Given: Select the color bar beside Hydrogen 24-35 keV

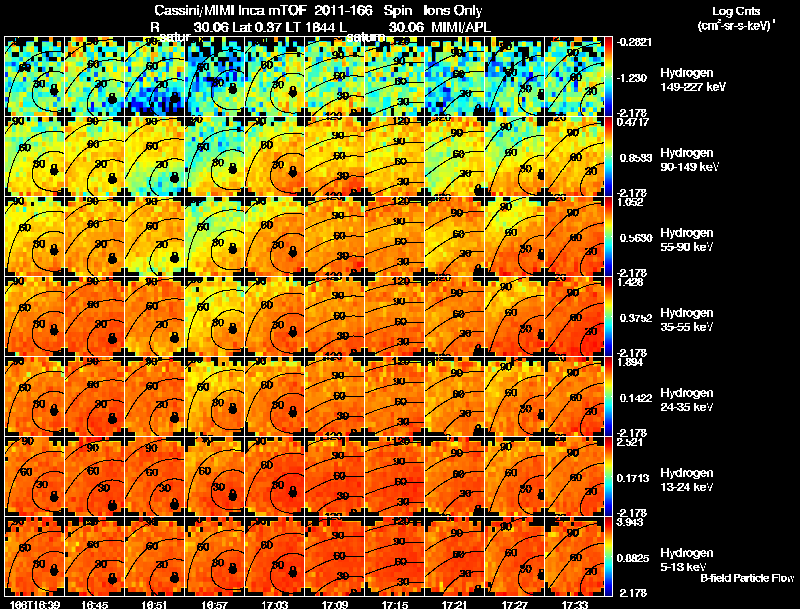Looking at the screenshot, I should click(x=608, y=397).
